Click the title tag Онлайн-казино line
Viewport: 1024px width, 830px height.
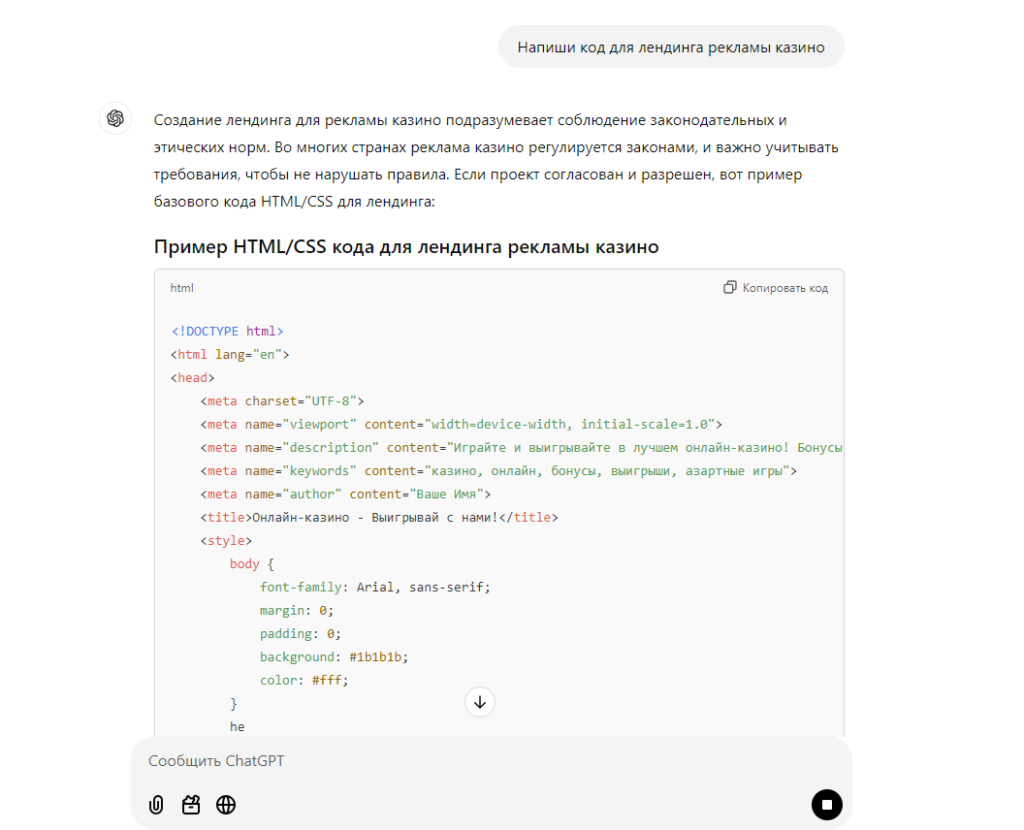[x=379, y=517]
